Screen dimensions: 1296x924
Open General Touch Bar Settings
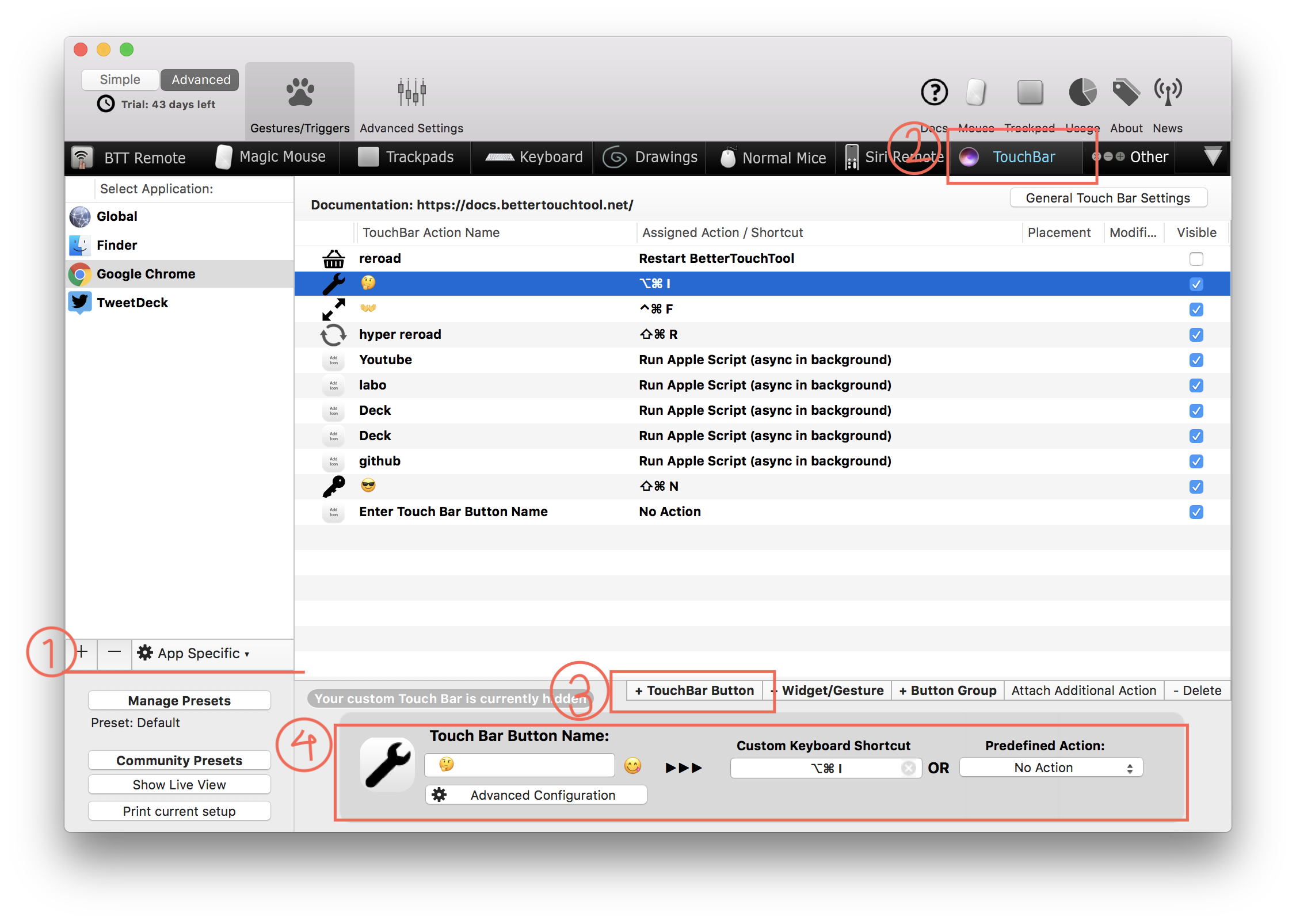(1108, 198)
